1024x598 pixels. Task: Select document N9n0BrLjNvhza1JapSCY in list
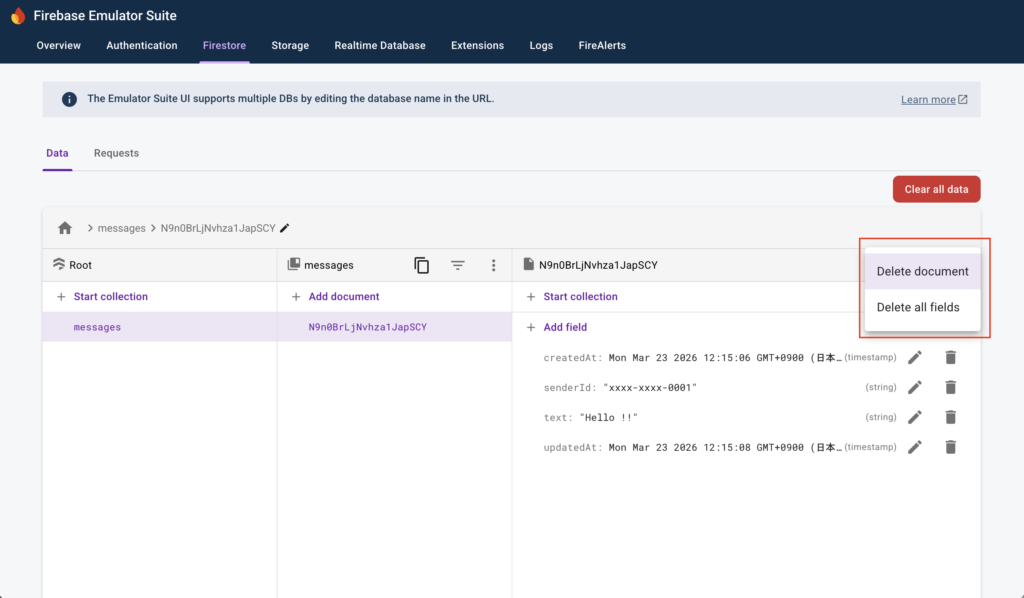coord(367,327)
